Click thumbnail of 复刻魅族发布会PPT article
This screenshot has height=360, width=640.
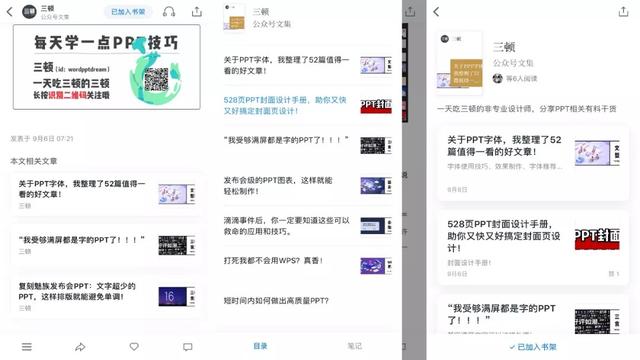pyautogui.click(x=176, y=297)
